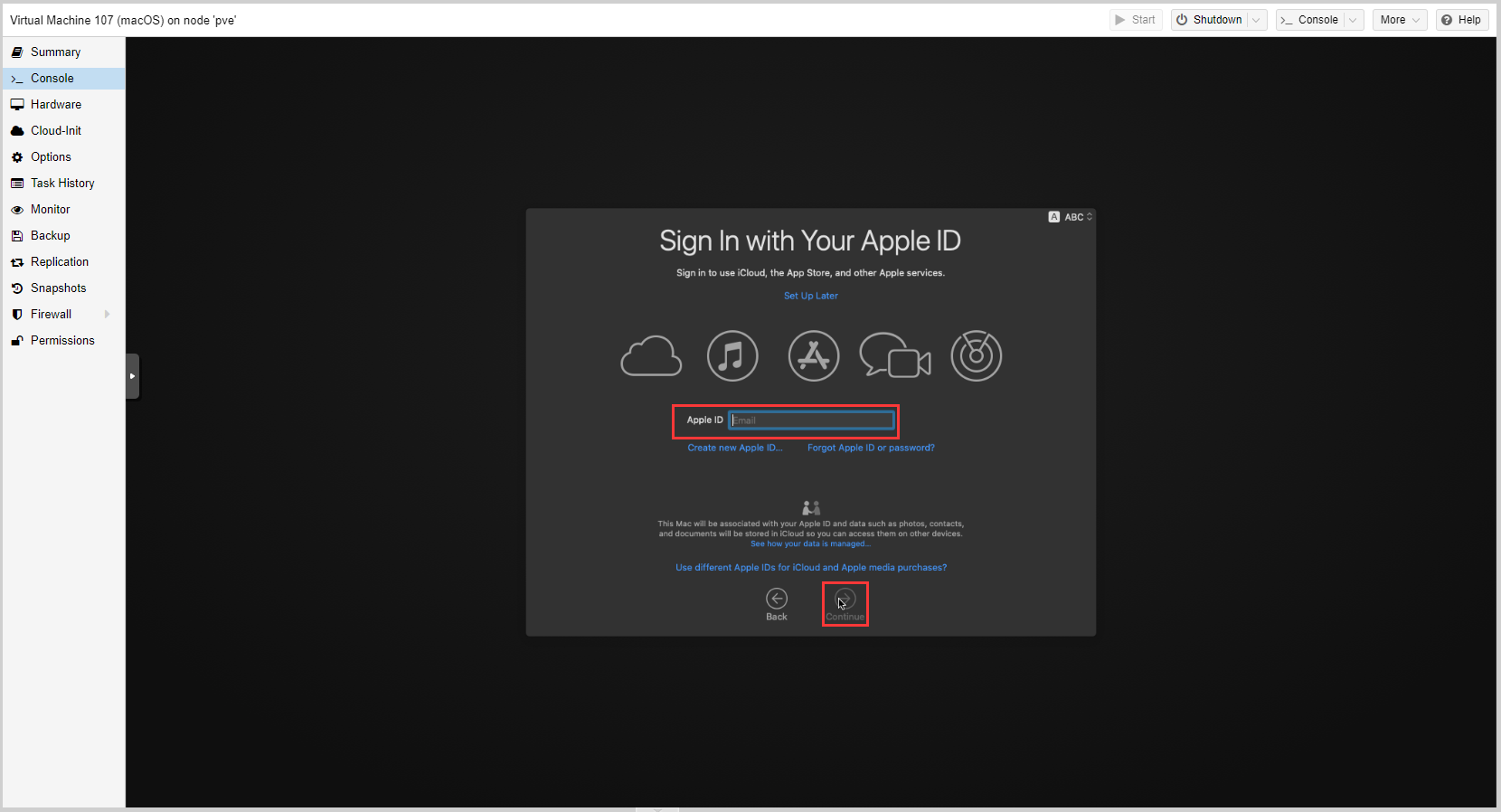Click the Find My radar icon

(x=977, y=356)
